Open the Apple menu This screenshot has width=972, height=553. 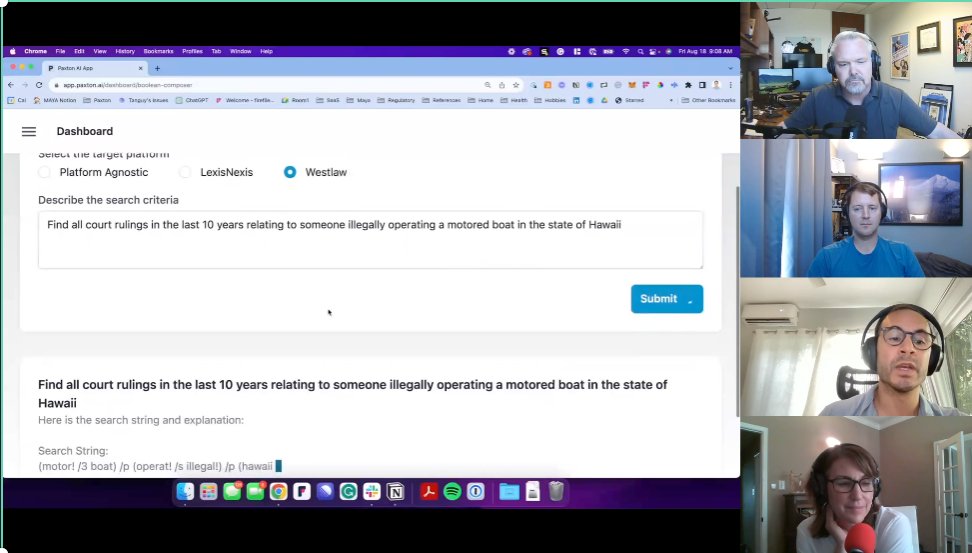[12, 51]
